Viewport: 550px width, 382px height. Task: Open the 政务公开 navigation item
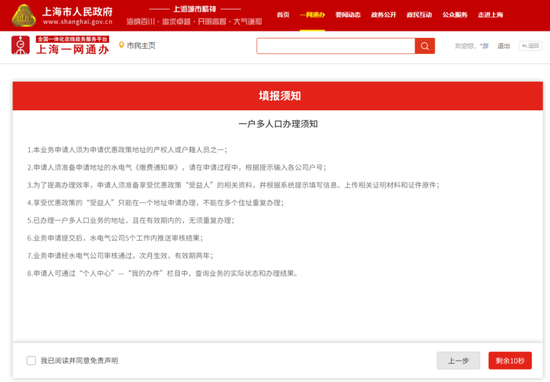point(383,15)
